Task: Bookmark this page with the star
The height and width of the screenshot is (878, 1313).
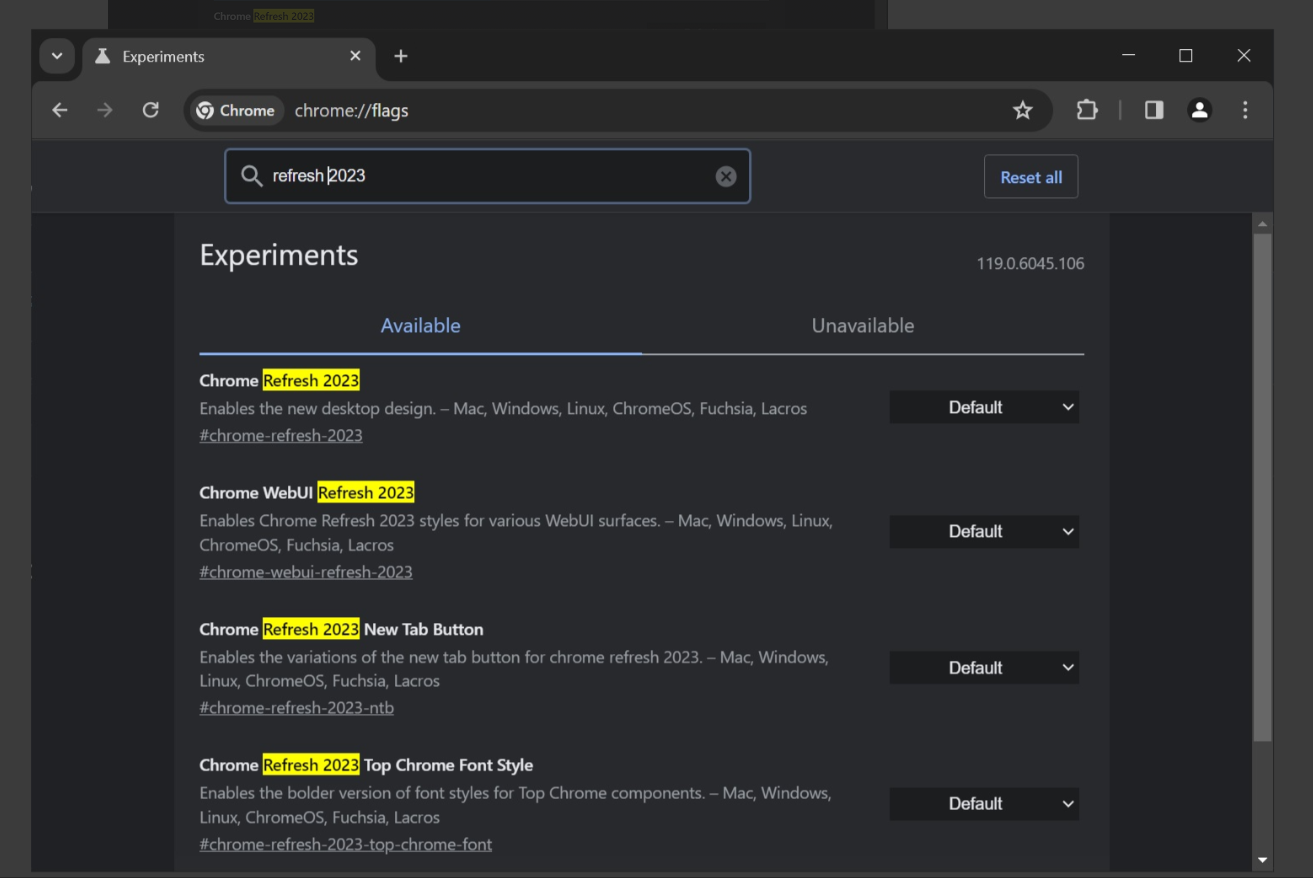Action: (1022, 110)
